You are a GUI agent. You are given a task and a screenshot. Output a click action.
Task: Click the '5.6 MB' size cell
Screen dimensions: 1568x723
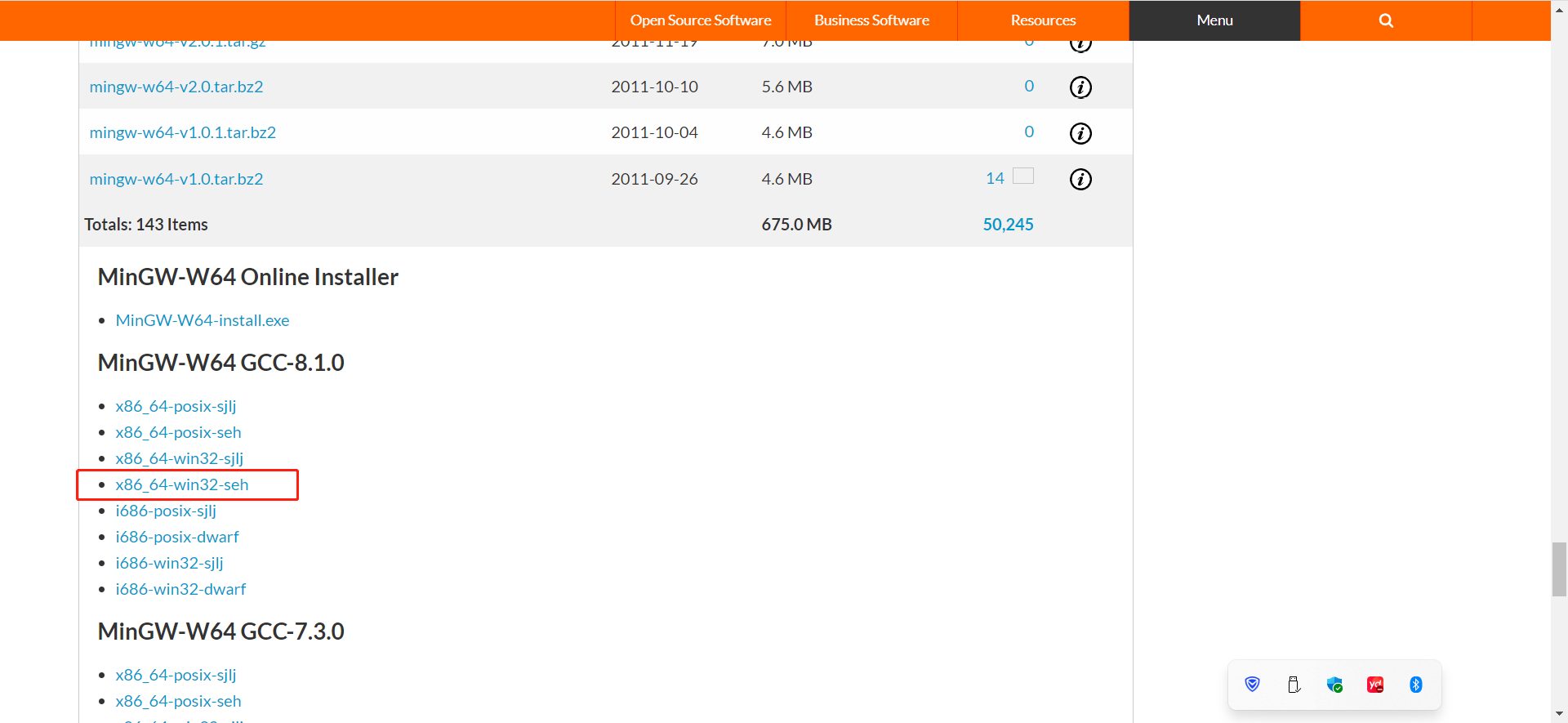[786, 87]
